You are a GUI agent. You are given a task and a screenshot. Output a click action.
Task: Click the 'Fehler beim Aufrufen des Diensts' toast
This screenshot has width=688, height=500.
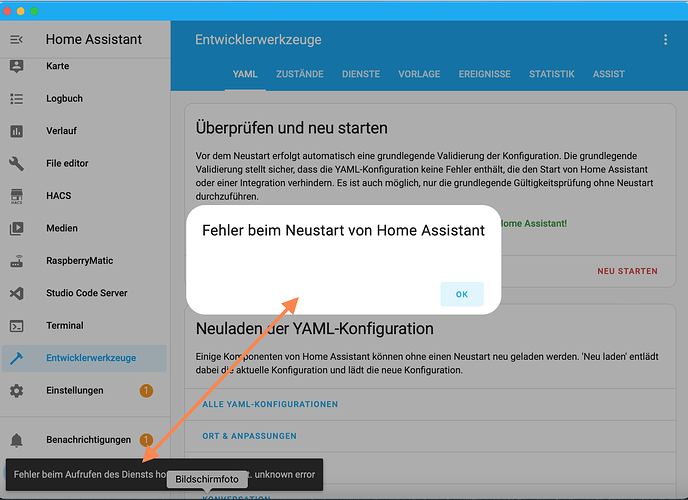point(165,475)
